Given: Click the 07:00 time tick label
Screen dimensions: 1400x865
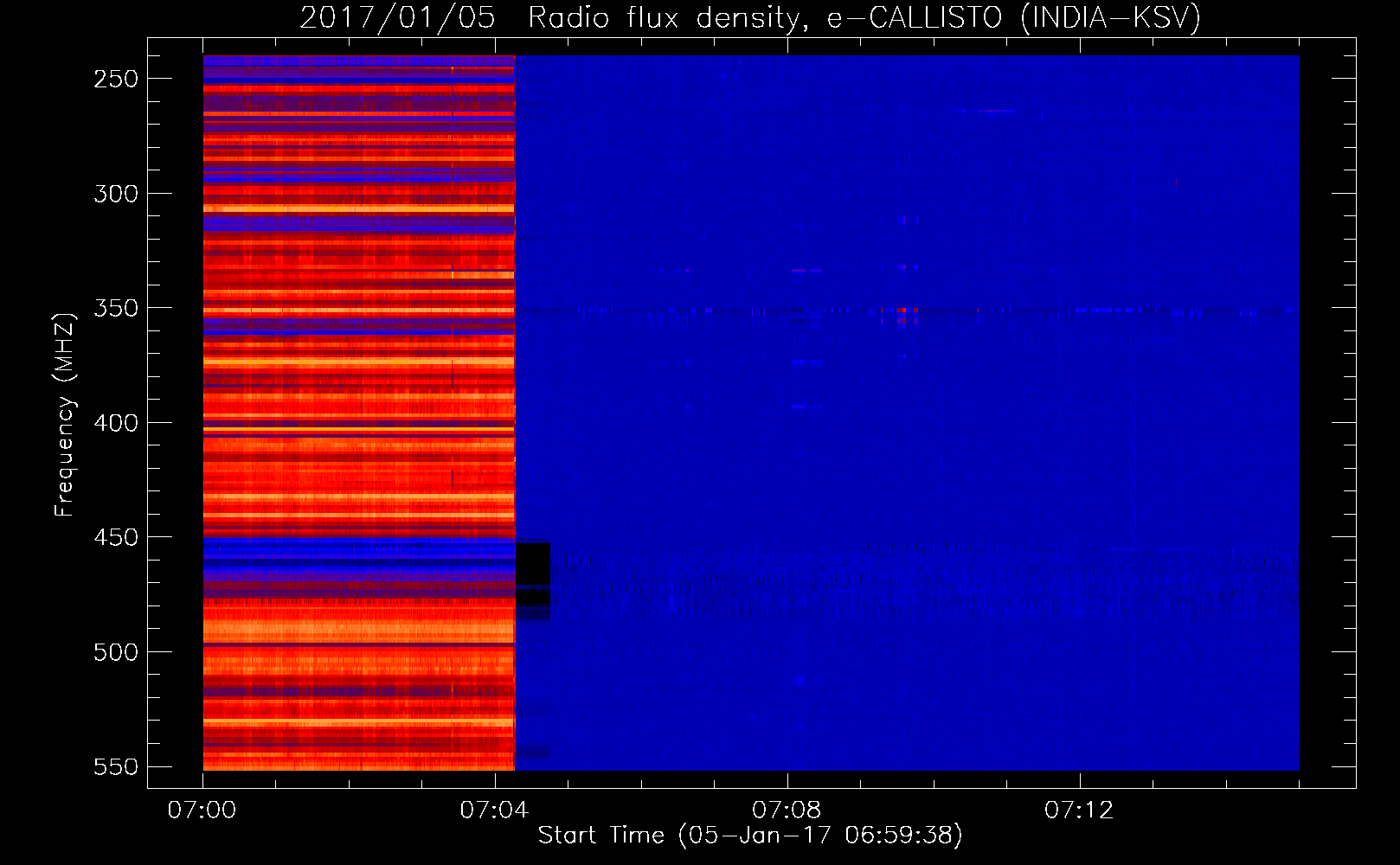Looking at the screenshot, I should [x=202, y=811].
